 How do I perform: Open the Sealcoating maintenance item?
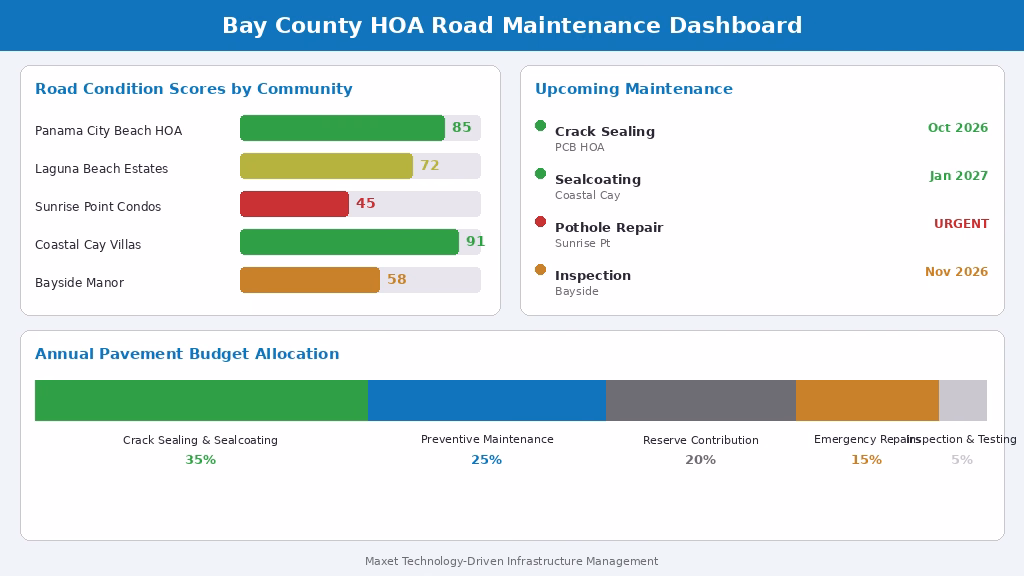tap(598, 180)
